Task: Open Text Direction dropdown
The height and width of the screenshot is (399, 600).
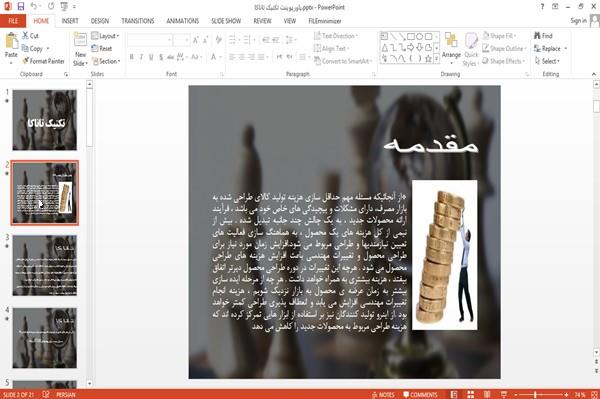Action: click(336, 36)
